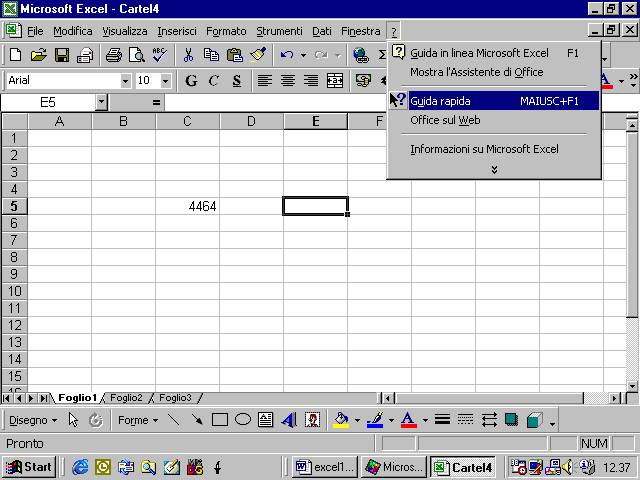
Task: Click the e-mail envelope icon next to Save
Action: pyautogui.click(x=85, y=55)
